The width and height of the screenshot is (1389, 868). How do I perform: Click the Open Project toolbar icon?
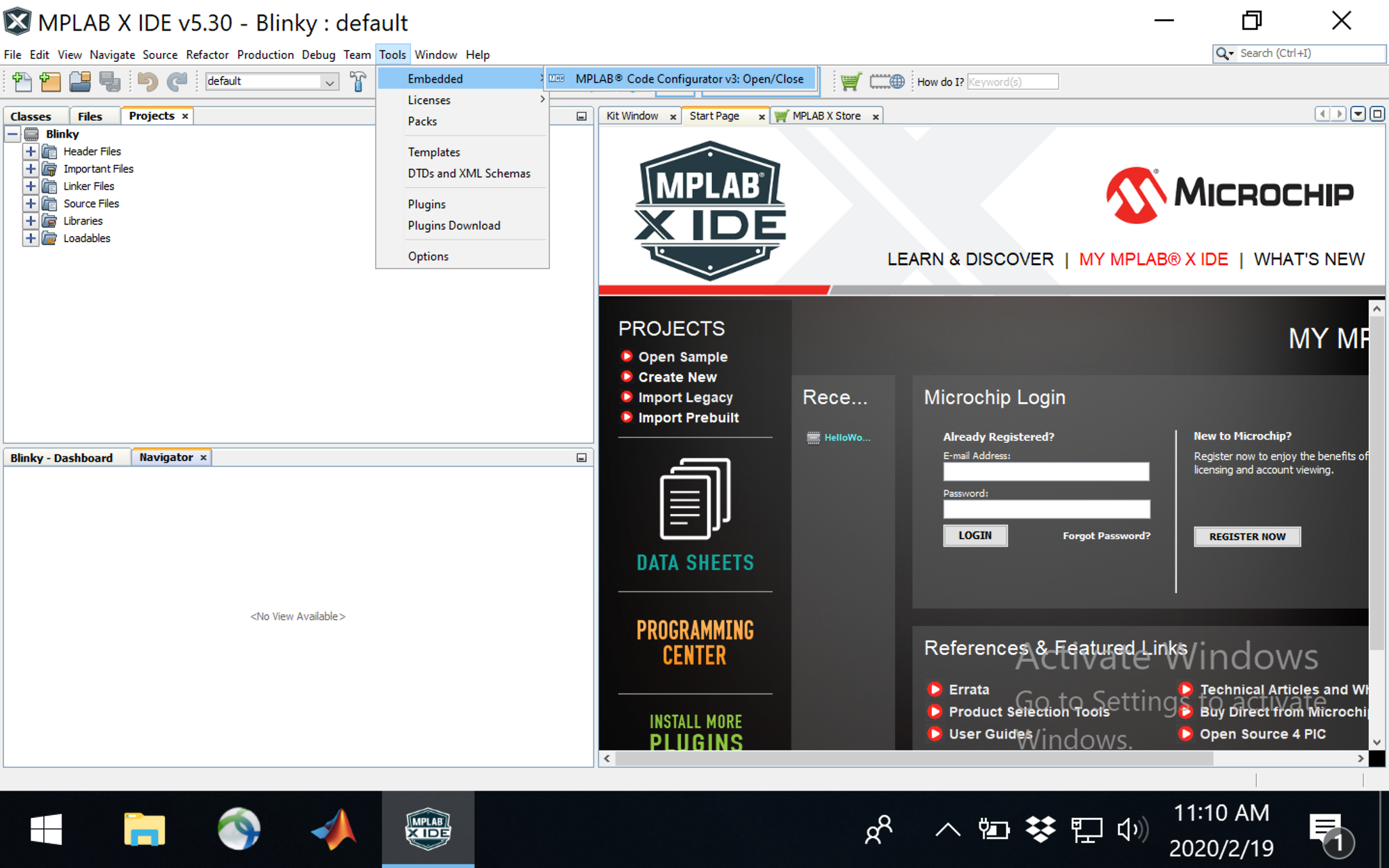coord(80,81)
